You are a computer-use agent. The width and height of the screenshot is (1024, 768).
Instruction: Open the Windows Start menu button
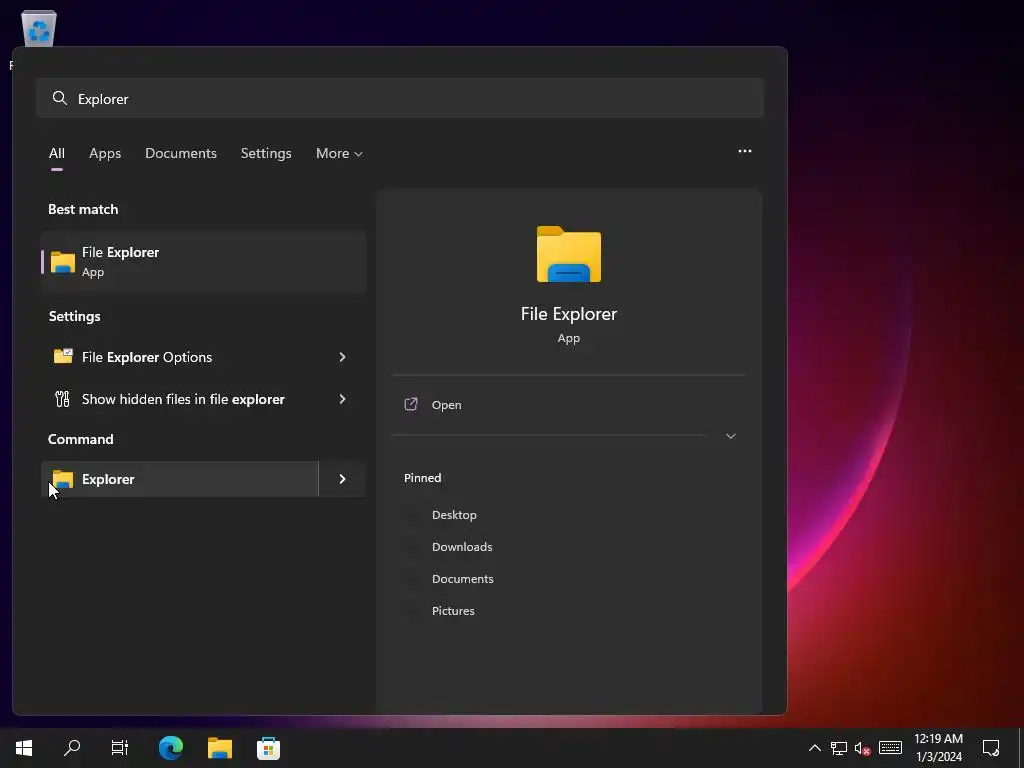(24, 748)
